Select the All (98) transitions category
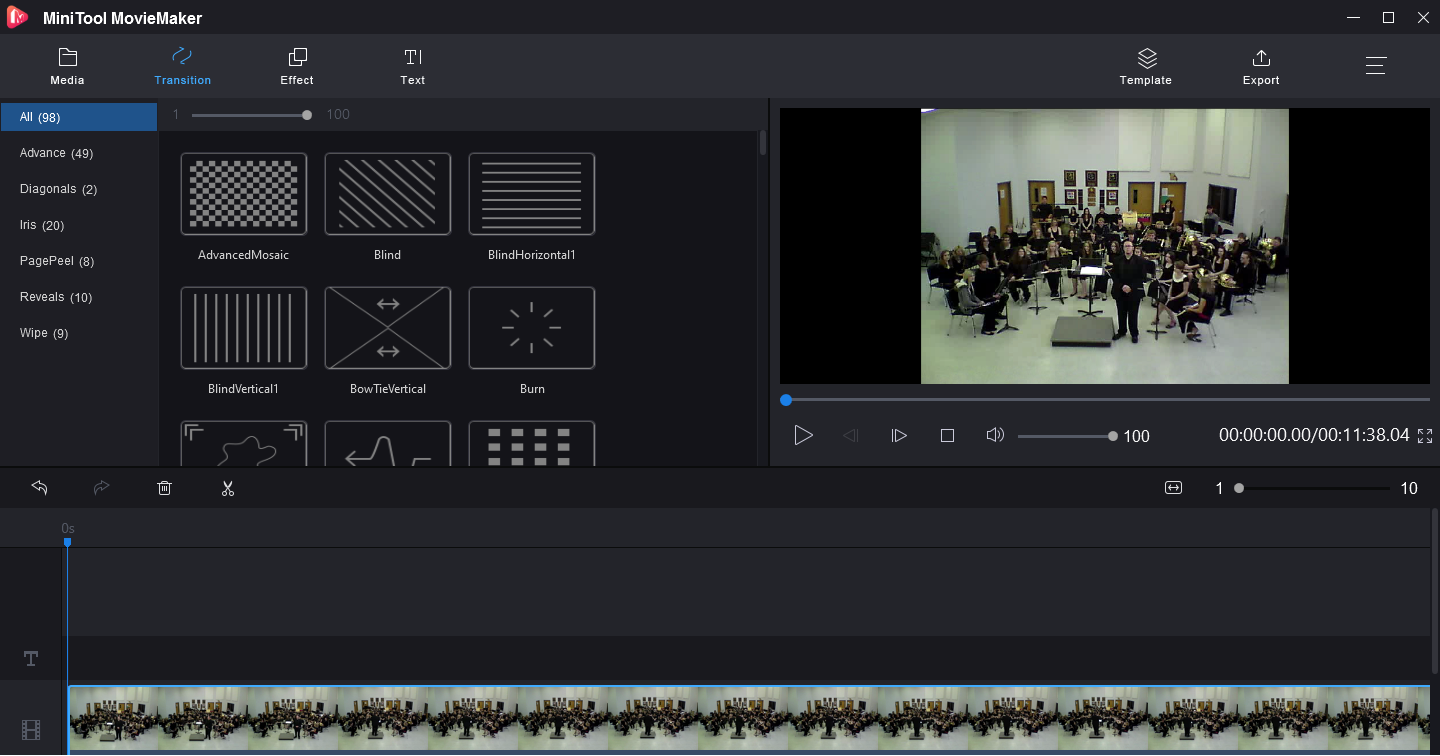1440x756 pixels. 79,117
